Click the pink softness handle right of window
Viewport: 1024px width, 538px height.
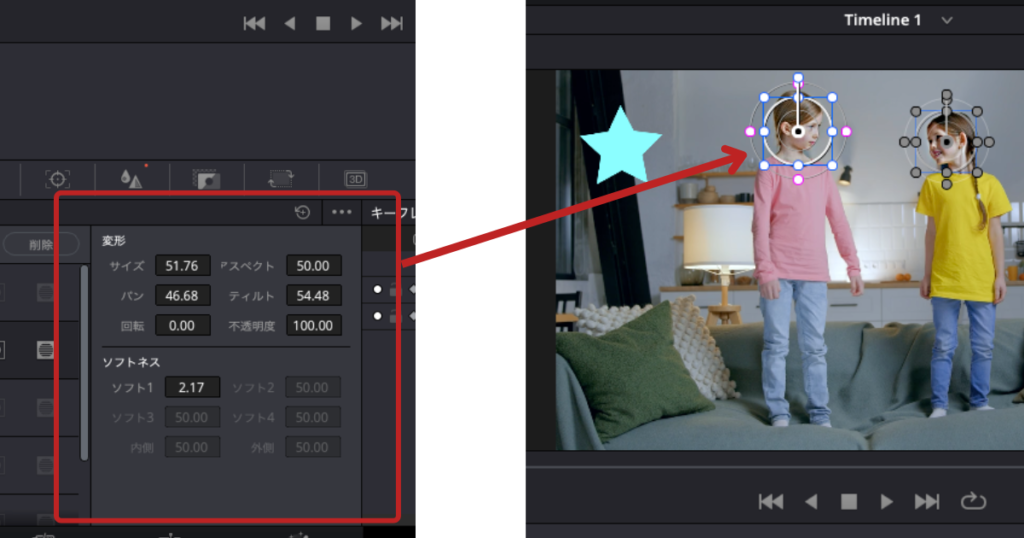click(x=847, y=131)
